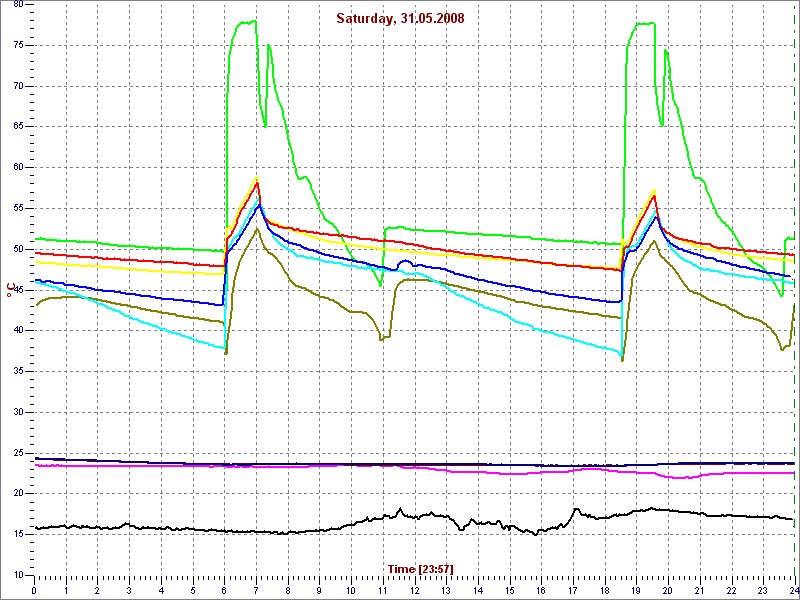Click hour '22' on the time axis
800x600 pixels.
click(x=732, y=591)
